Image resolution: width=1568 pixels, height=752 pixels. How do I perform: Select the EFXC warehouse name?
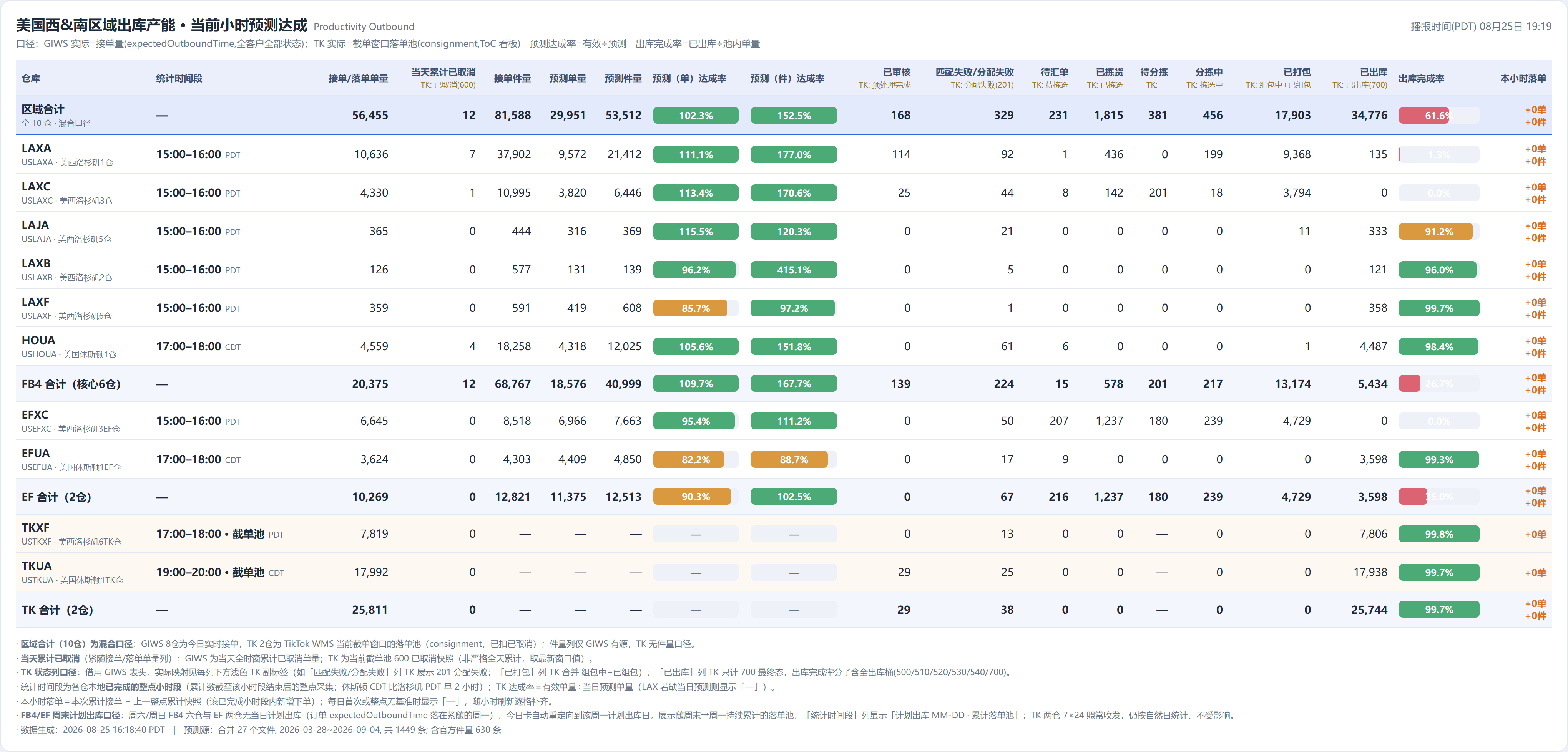point(35,414)
